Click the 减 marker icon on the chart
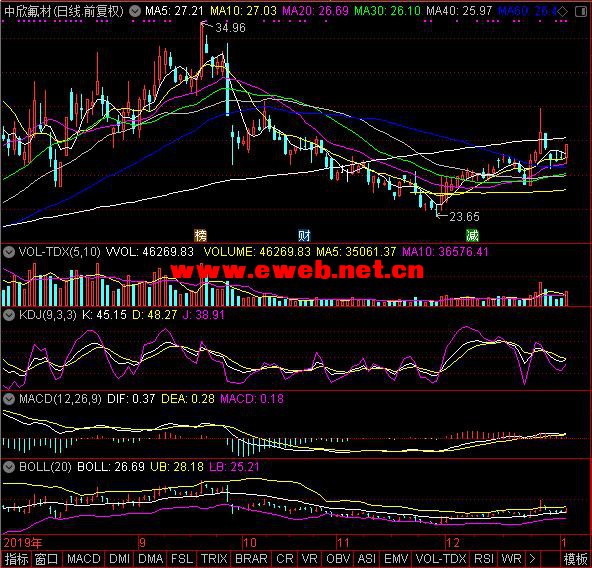Screen dimensions: 592x568 (472, 236)
